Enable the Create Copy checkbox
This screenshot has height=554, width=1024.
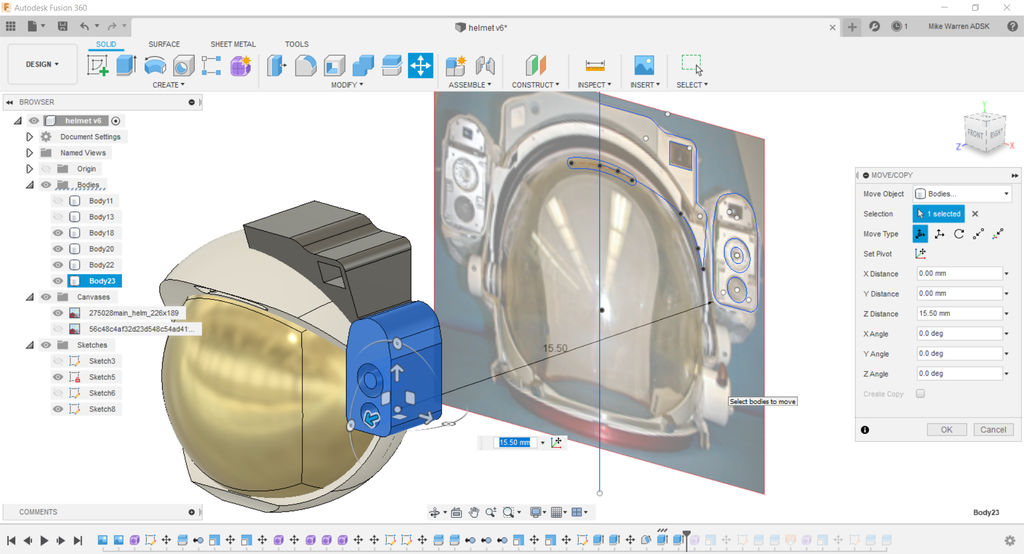pos(920,393)
